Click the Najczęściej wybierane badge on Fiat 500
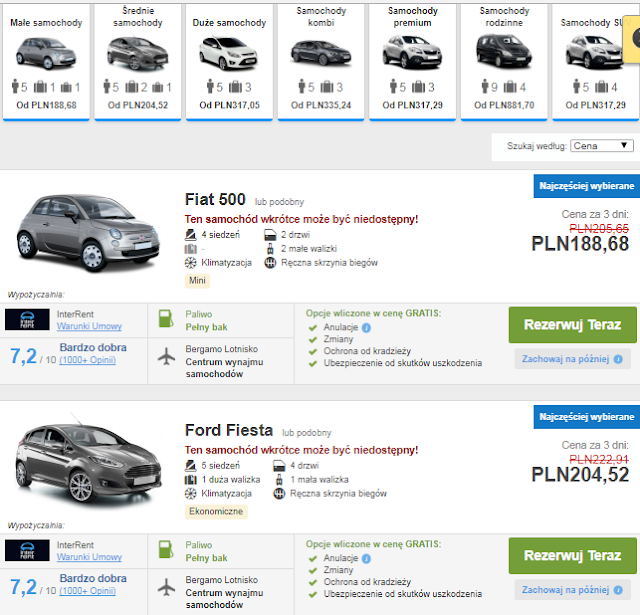The width and height of the screenshot is (640, 615). (x=587, y=186)
